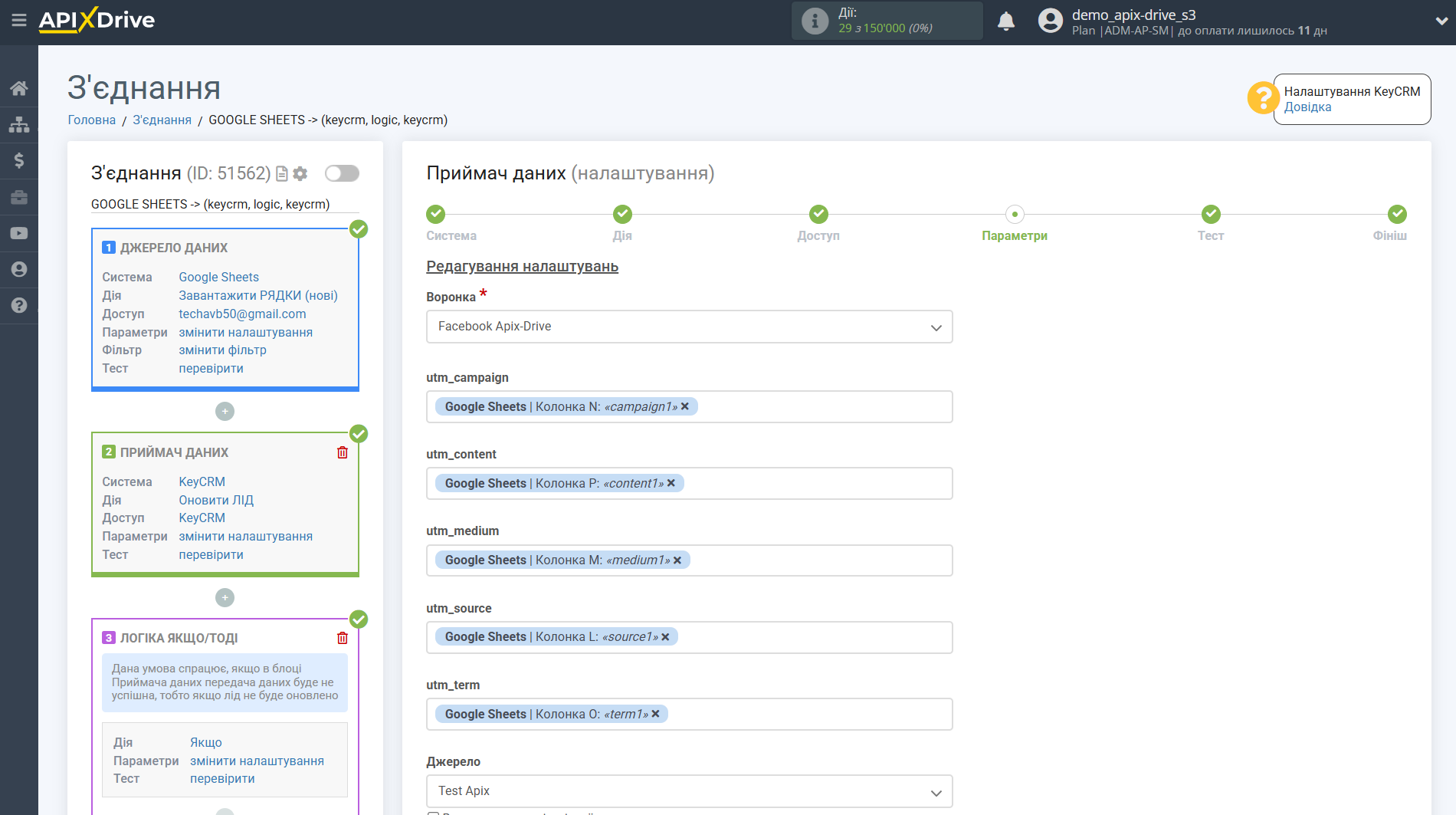Open the Оновити ЛІД action link

pos(216,500)
